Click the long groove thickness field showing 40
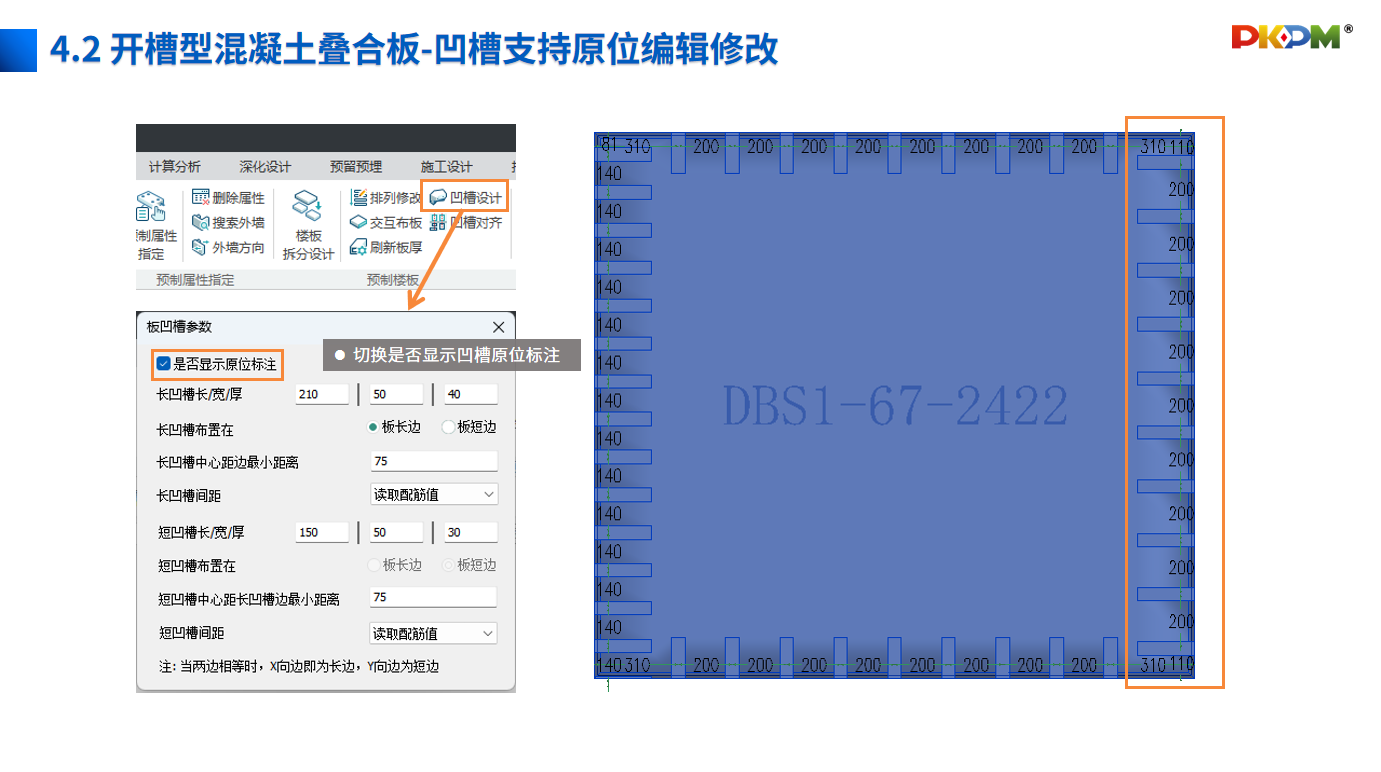The height and width of the screenshot is (772, 1381). point(471,394)
